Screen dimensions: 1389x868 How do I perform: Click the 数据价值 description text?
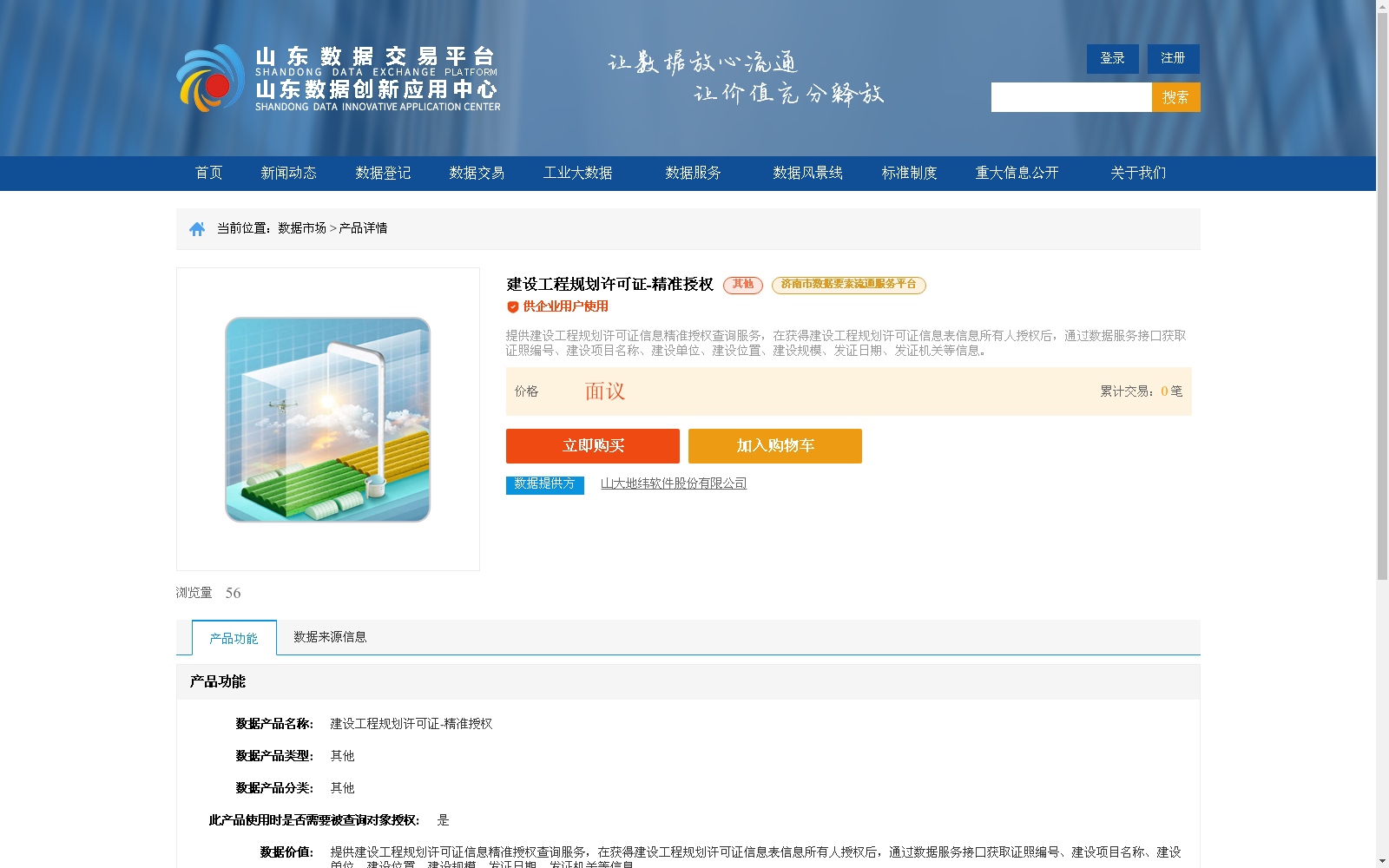coord(755,858)
